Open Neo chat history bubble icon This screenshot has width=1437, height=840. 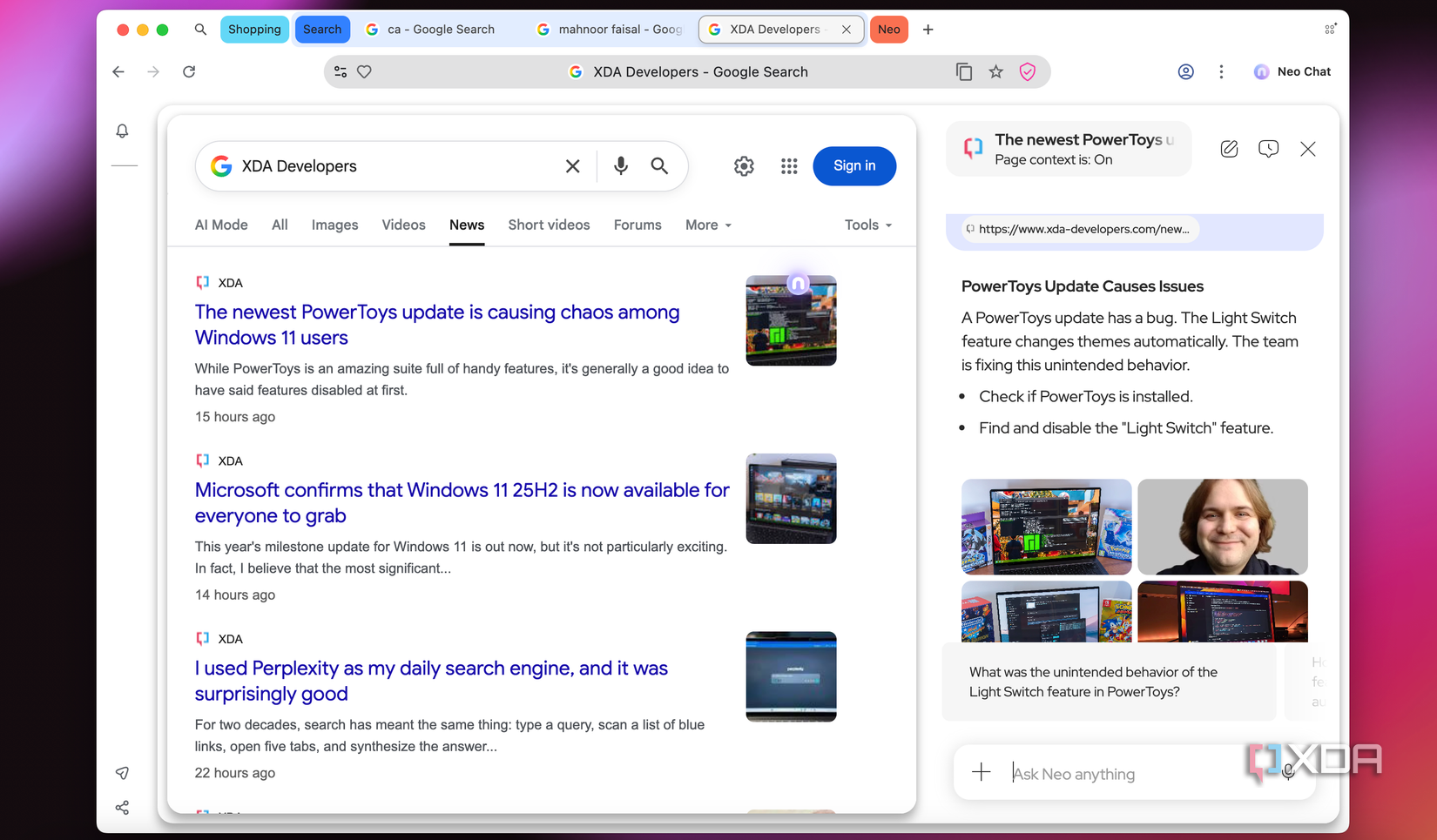click(x=1268, y=149)
